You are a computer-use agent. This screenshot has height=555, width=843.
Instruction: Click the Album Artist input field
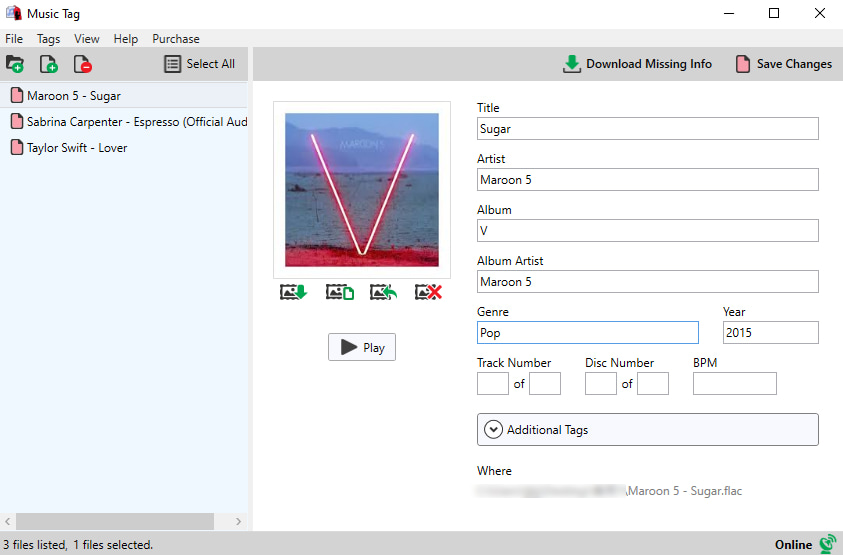(648, 282)
